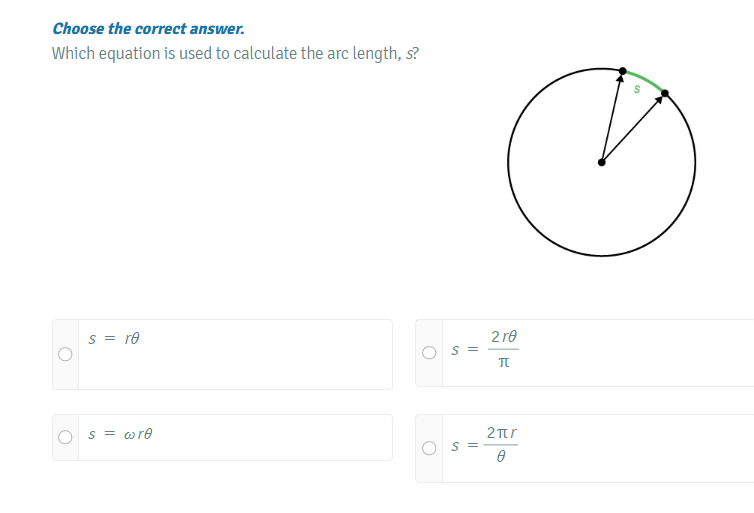Select the radio button for s = rθ
This screenshot has width=754, height=513.
pos(65,354)
